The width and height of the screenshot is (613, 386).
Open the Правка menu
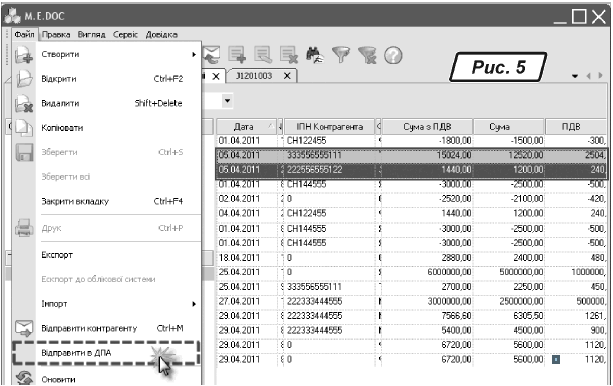(x=56, y=34)
